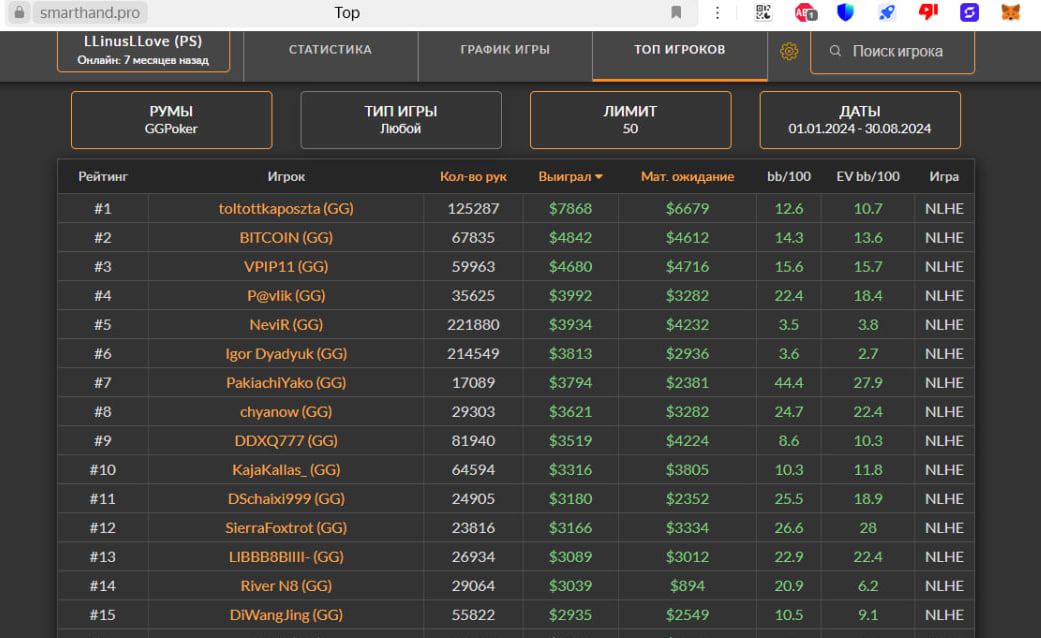Viewport: 1041px width, 638px height.
Task: Open player Igor Dyadyuk (GG)
Action: click(286, 354)
